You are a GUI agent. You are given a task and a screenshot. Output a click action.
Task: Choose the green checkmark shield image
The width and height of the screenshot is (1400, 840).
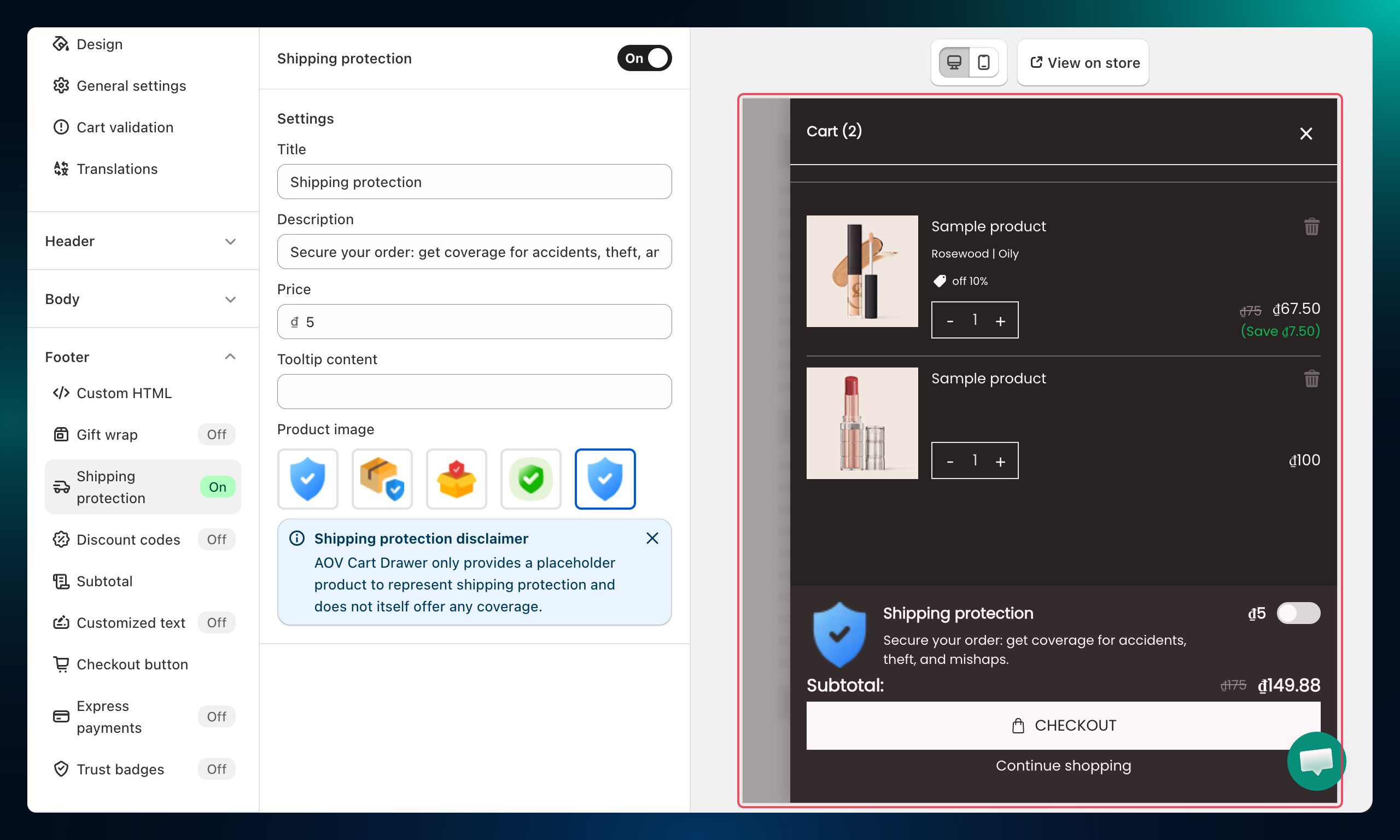[531, 479]
